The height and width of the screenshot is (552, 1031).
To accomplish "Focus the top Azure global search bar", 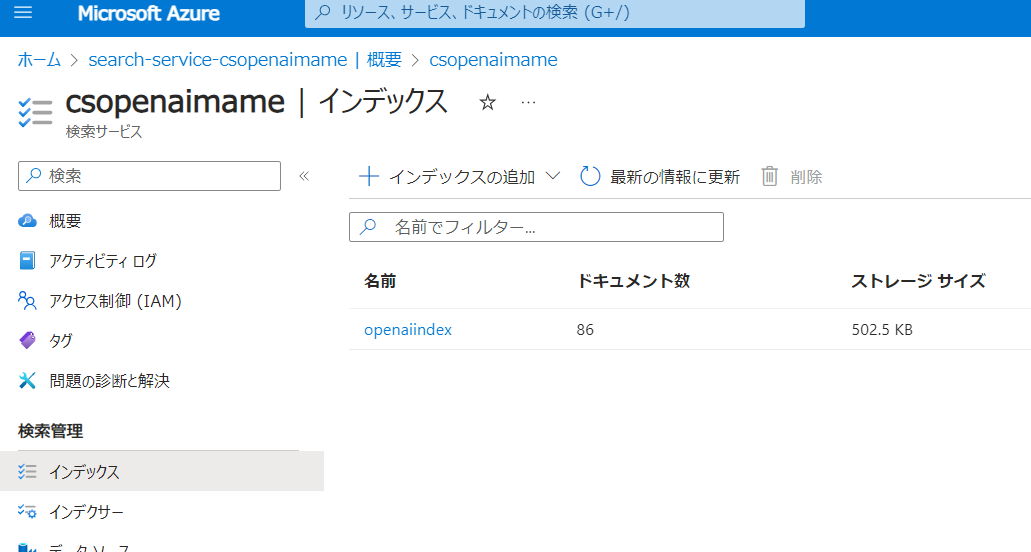I will pyautogui.click(x=554, y=14).
